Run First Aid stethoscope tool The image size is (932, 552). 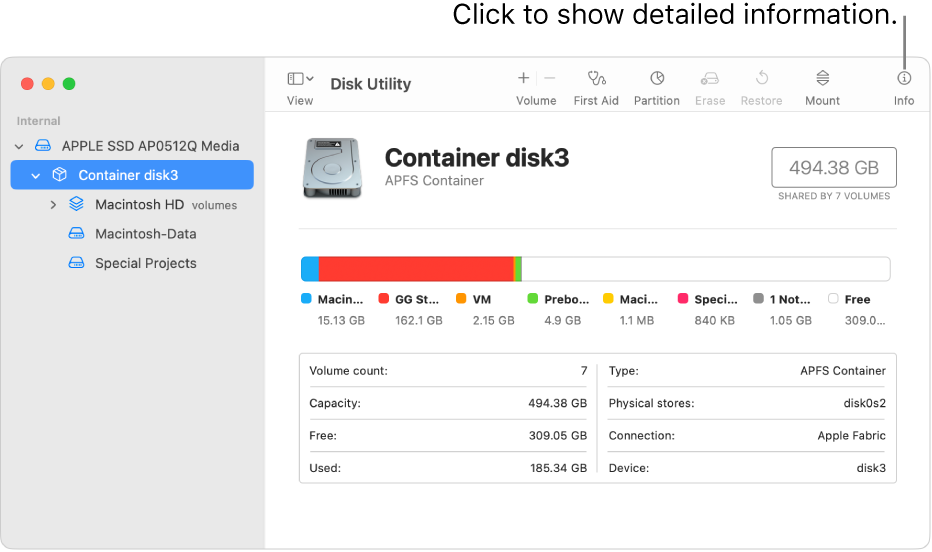tap(596, 78)
